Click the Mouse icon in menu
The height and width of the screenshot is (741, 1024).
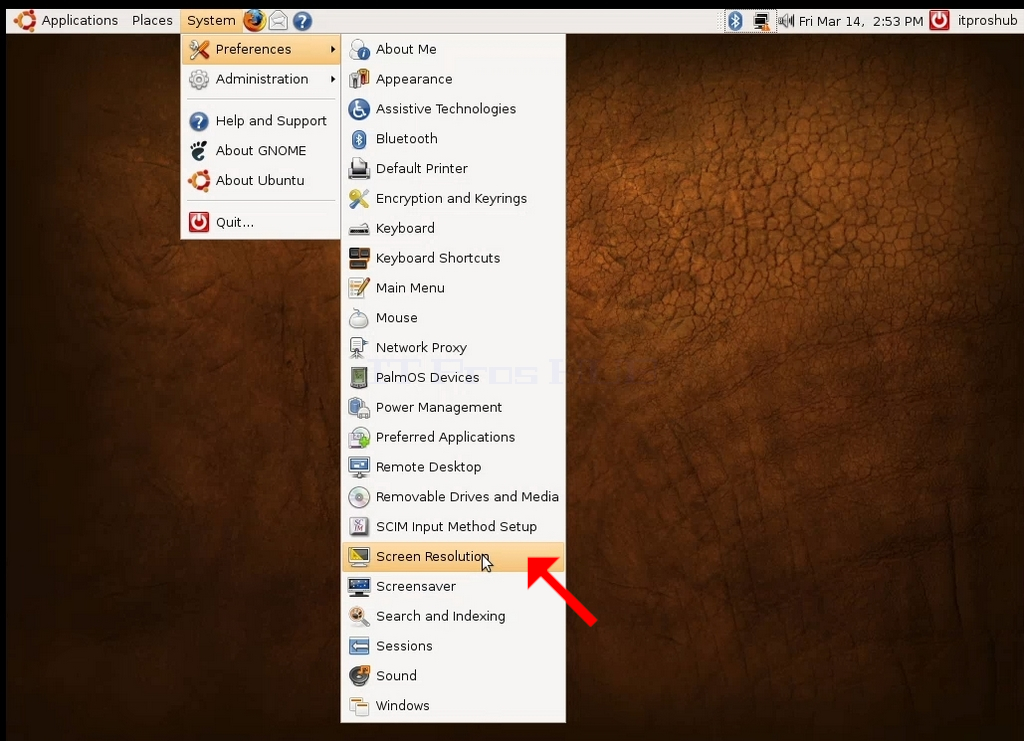click(359, 318)
